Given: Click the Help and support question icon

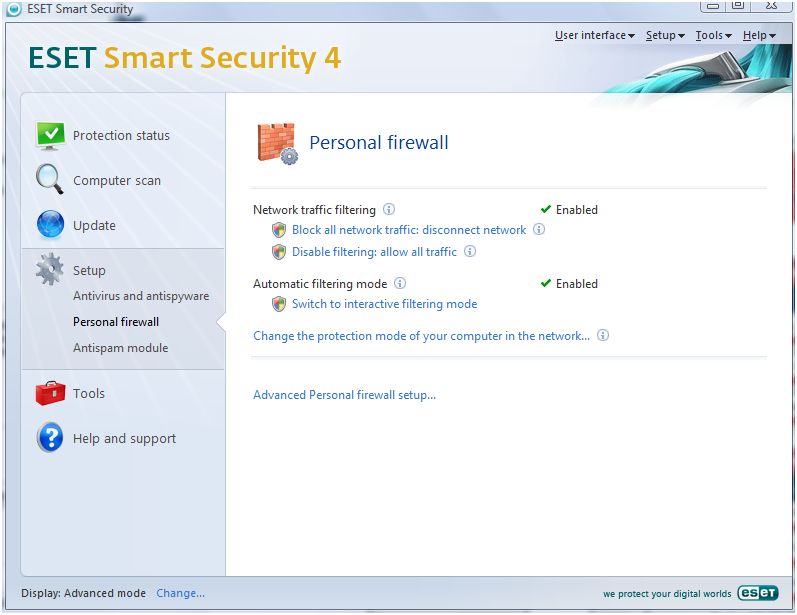Looking at the screenshot, I should pos(50,438).
